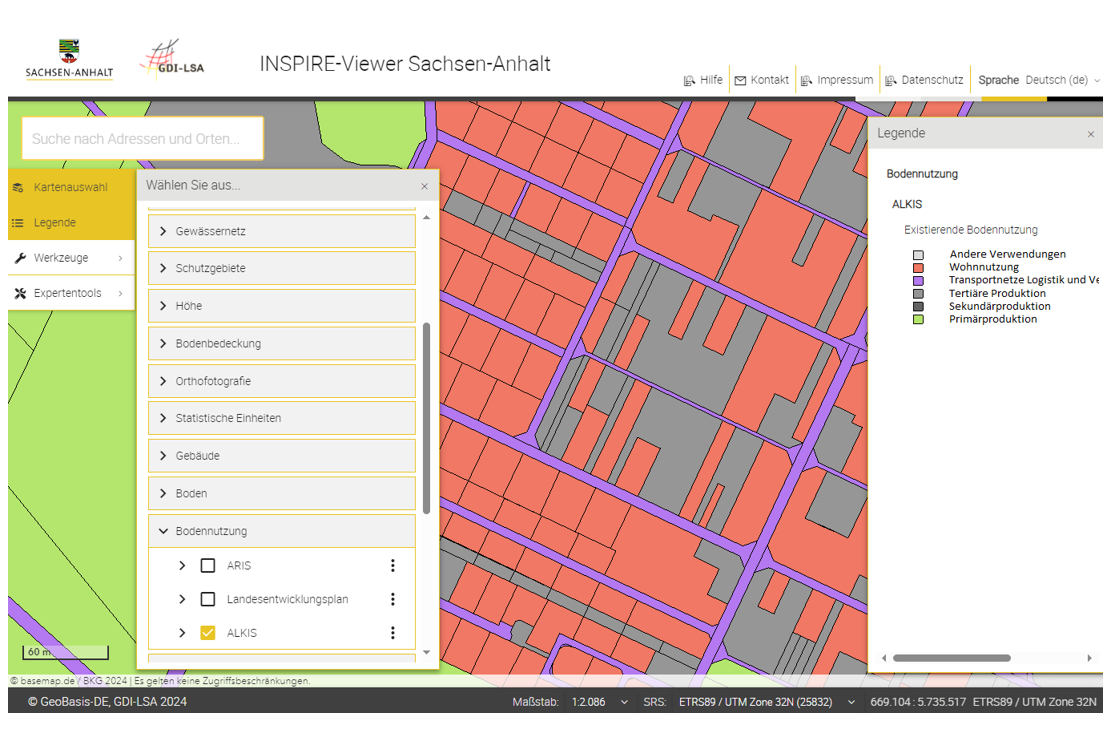1112x742 pixels.
Task: Open three-dot menu for Landesentwicklungsplan
Action: tap(393, 600)
